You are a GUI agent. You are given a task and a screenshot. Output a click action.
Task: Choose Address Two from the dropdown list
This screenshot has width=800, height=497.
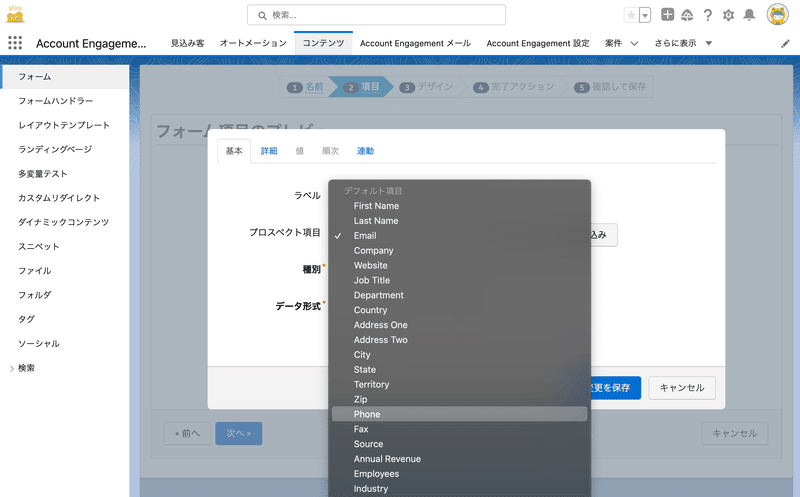[459, 339]
